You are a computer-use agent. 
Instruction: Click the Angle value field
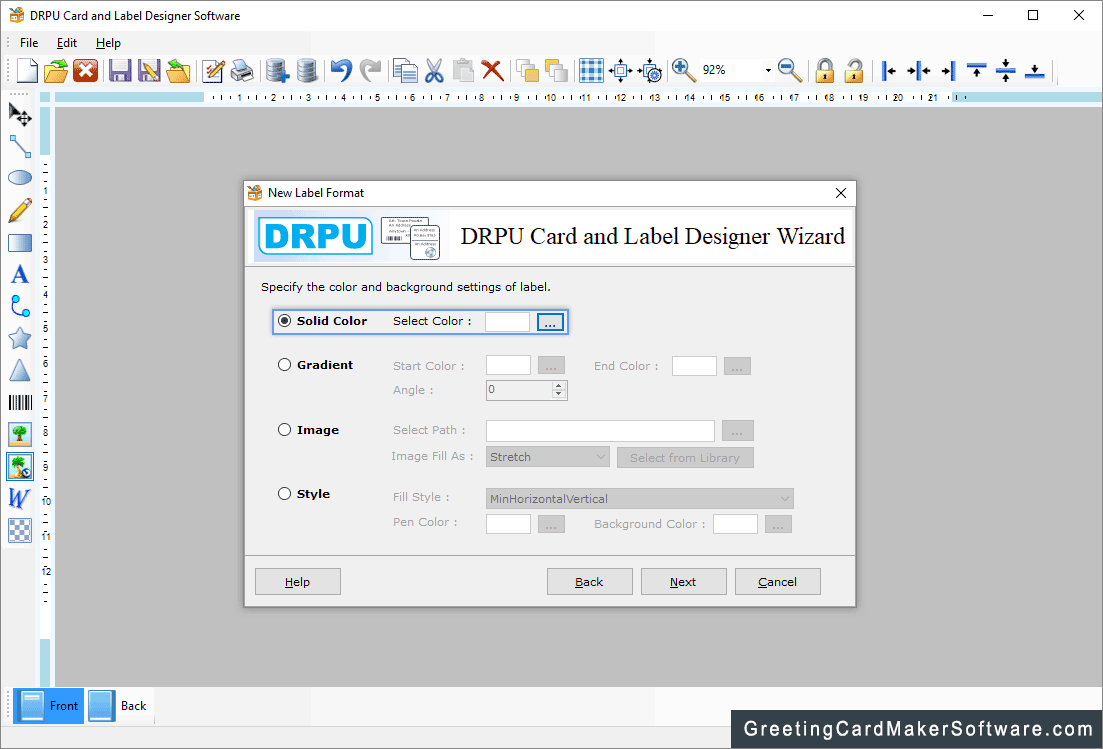(521, 390)
